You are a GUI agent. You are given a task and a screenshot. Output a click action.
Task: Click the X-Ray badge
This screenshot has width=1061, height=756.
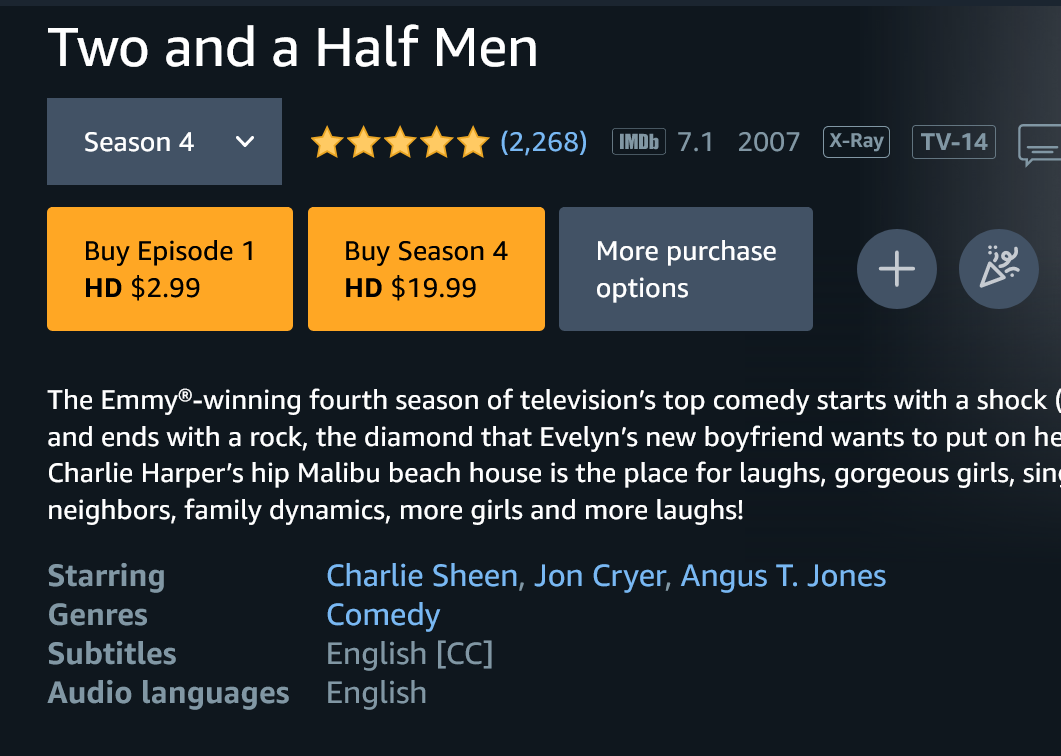[x=856, y=142]
